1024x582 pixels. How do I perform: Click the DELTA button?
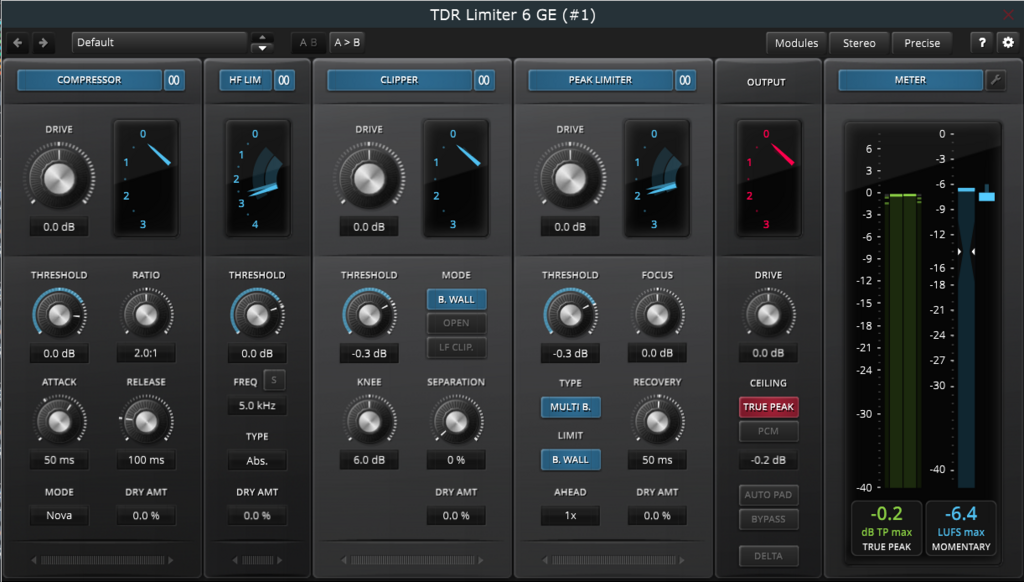click(x=768, y=556)
